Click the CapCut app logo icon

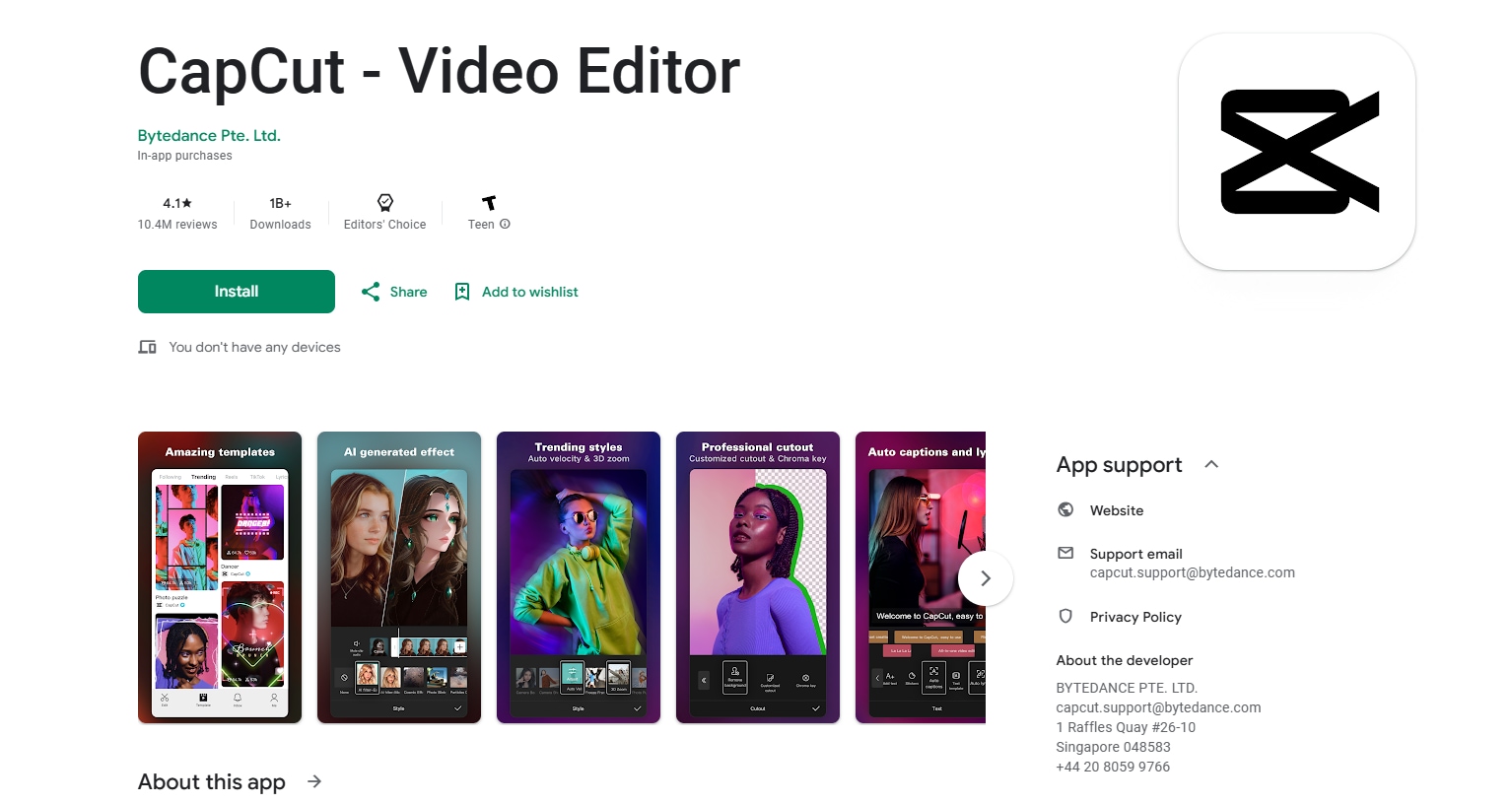click(1297, 152)
